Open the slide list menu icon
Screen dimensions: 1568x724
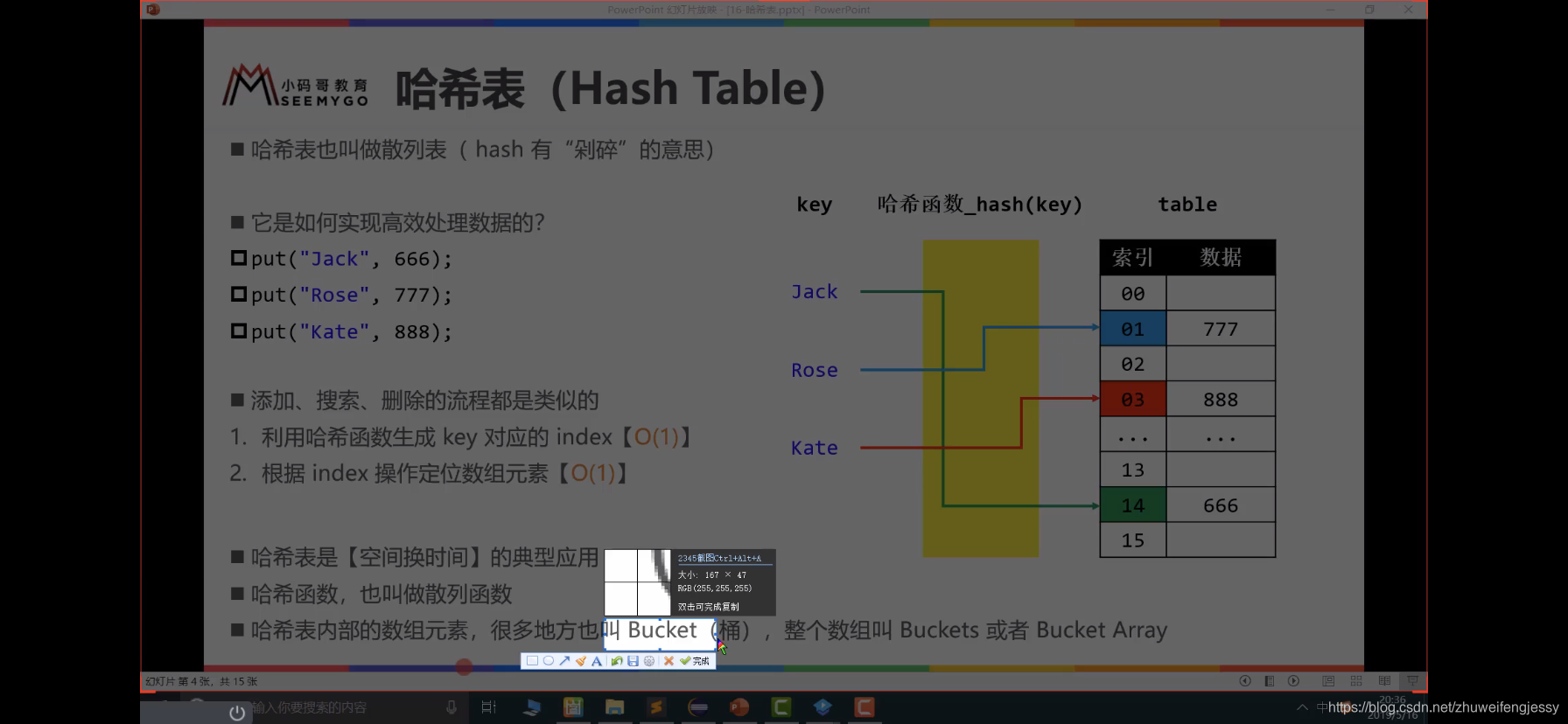[x=1269, y=681]
